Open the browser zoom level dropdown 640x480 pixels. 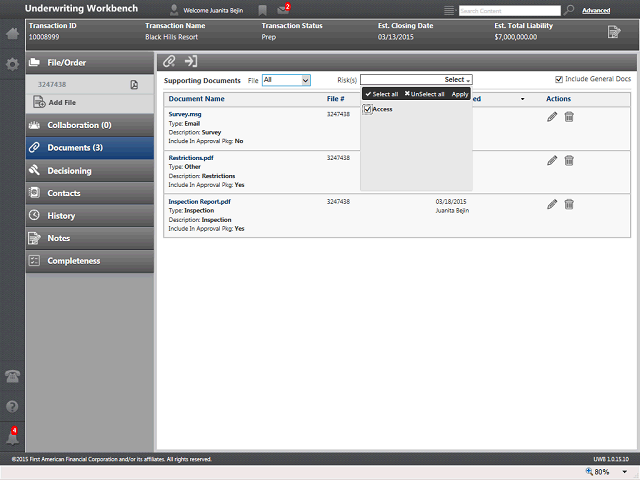coord(624,472)
